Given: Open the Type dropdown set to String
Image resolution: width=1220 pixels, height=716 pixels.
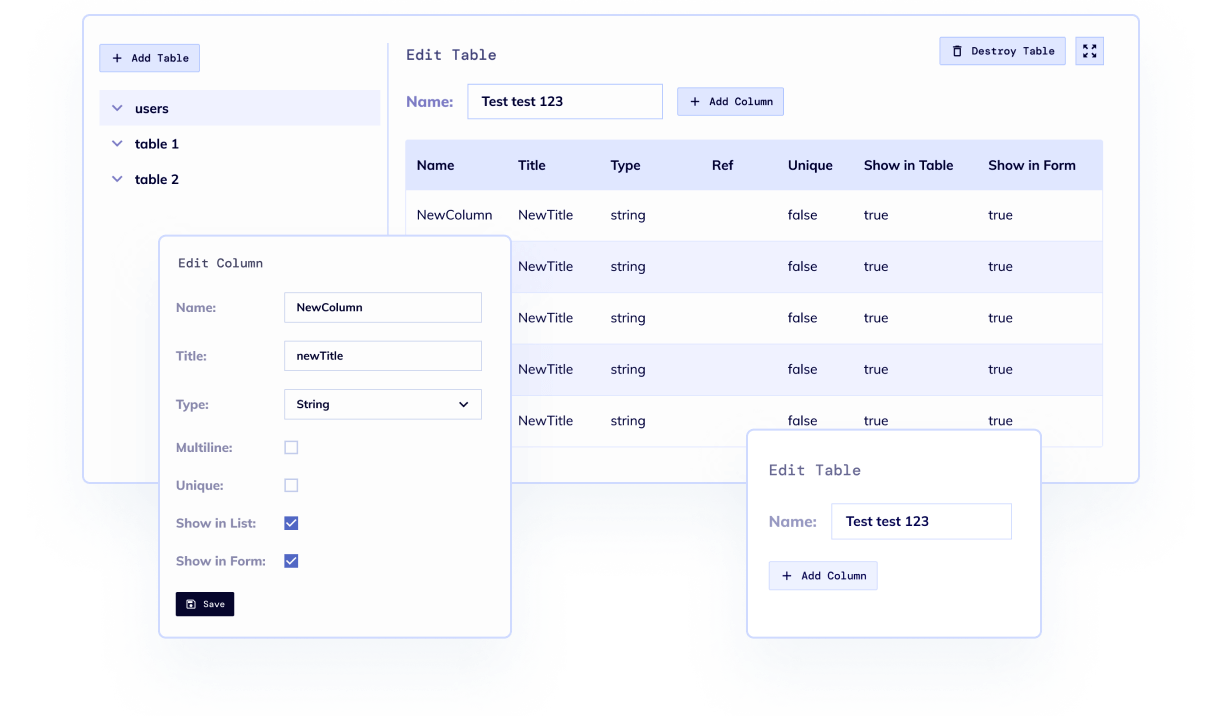Looking at the screenshot, I should [382, 404].
